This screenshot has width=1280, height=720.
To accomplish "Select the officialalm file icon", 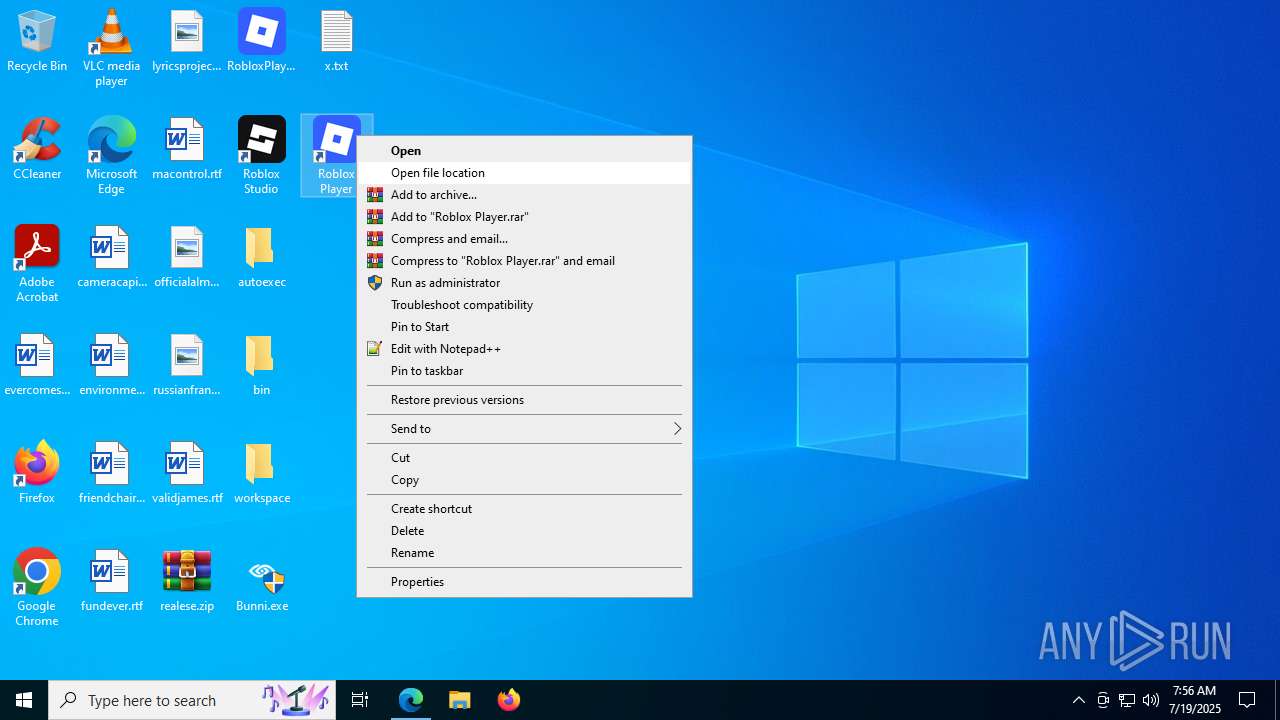I will tap(186, 257).
